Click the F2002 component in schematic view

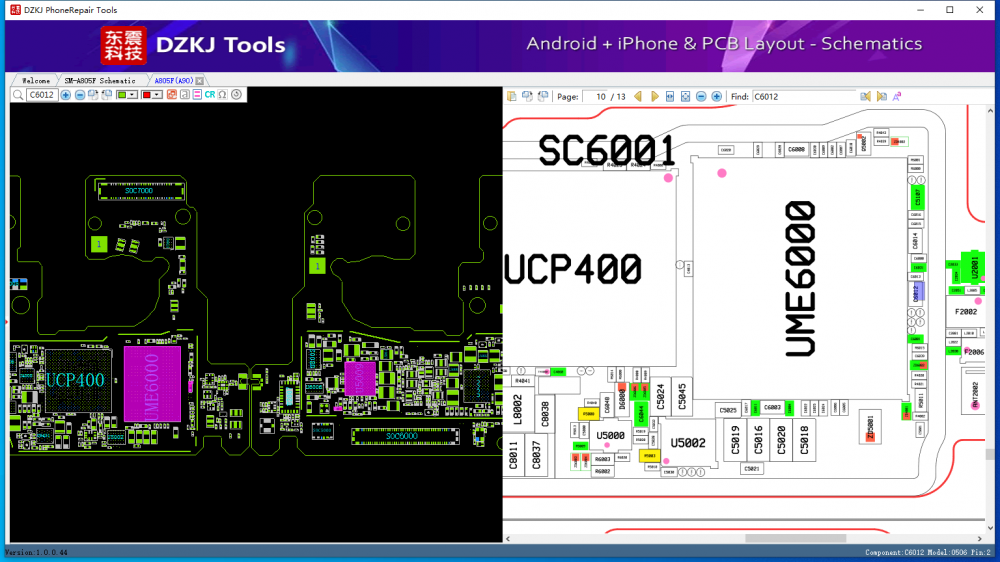(x=966, y=312)
